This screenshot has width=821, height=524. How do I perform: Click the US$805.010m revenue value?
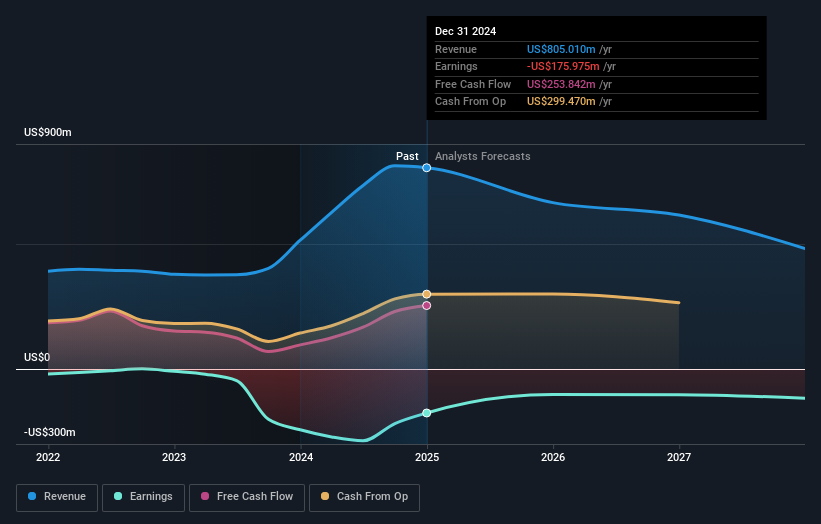(x=561, y=49)
